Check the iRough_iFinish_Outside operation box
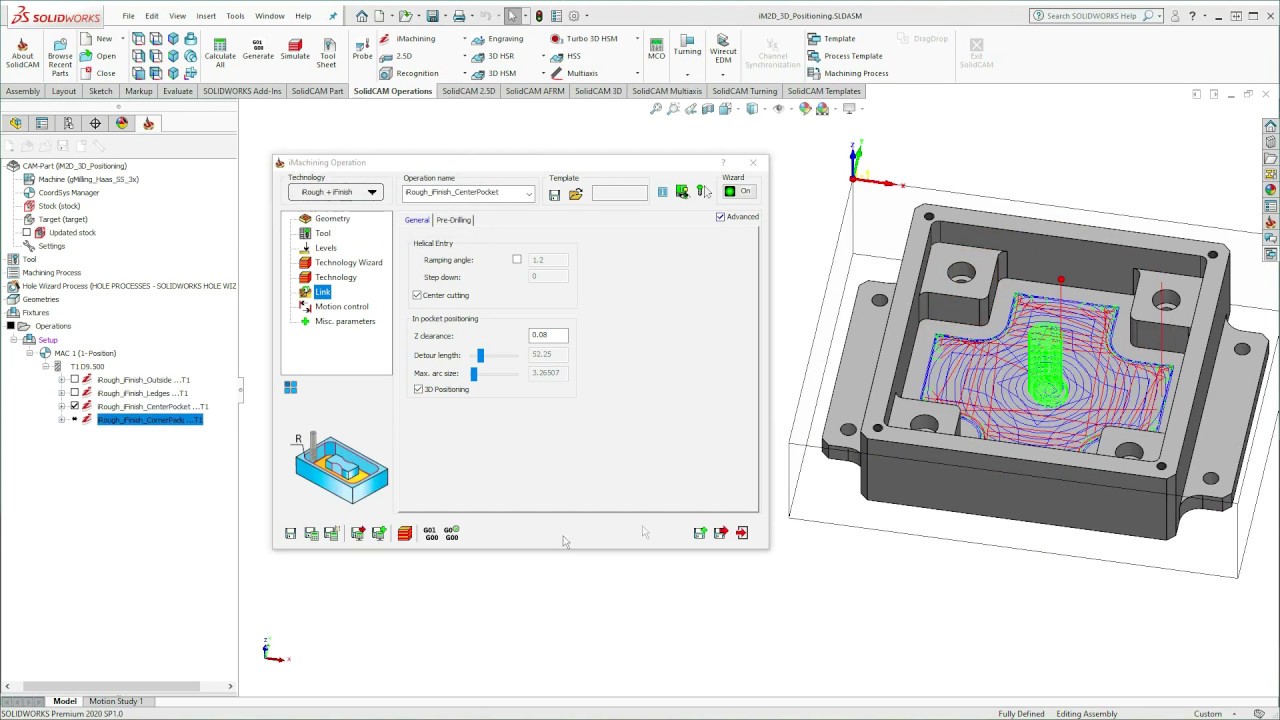The height and width of the screenshot is (720, 1280). click(74, 380)
